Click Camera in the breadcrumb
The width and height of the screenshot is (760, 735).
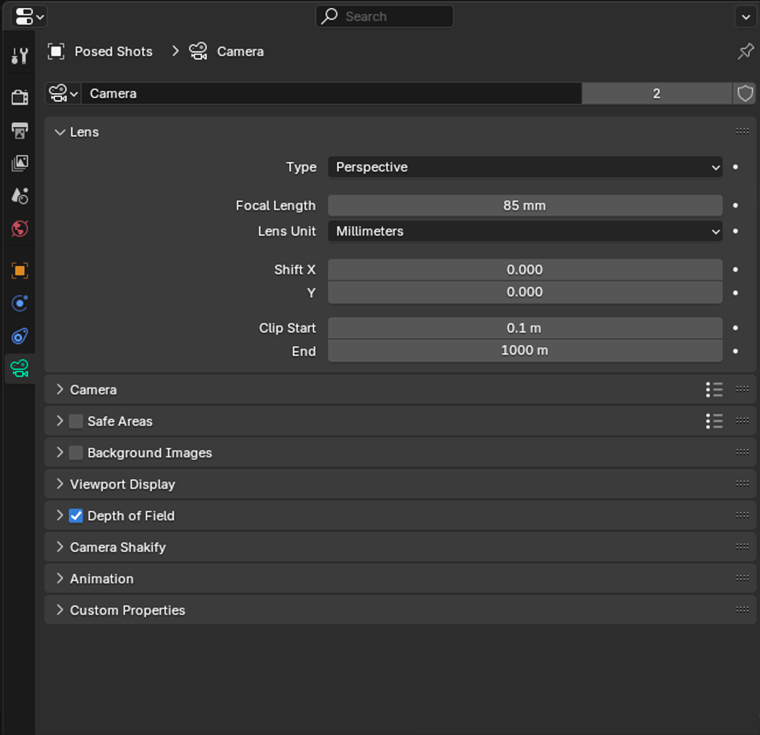[240, 51]
